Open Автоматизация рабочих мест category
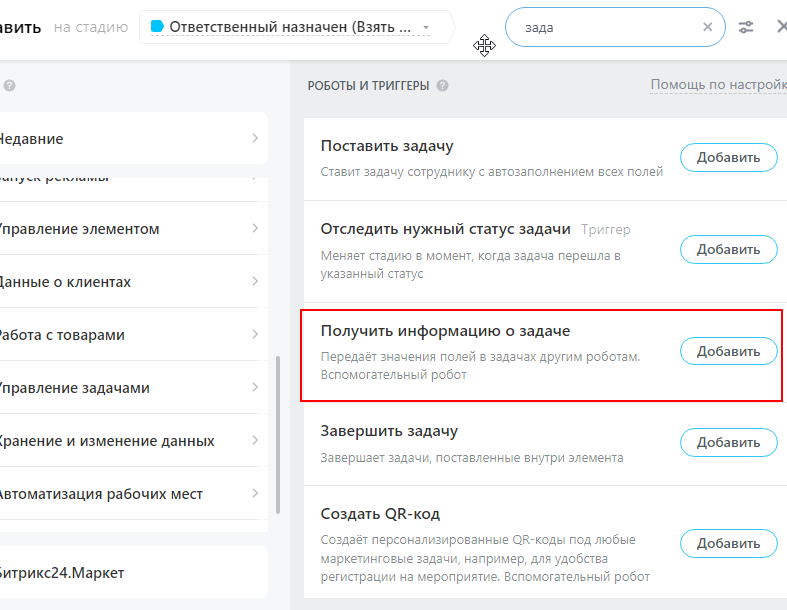787x610 pixels. point(130,494)
